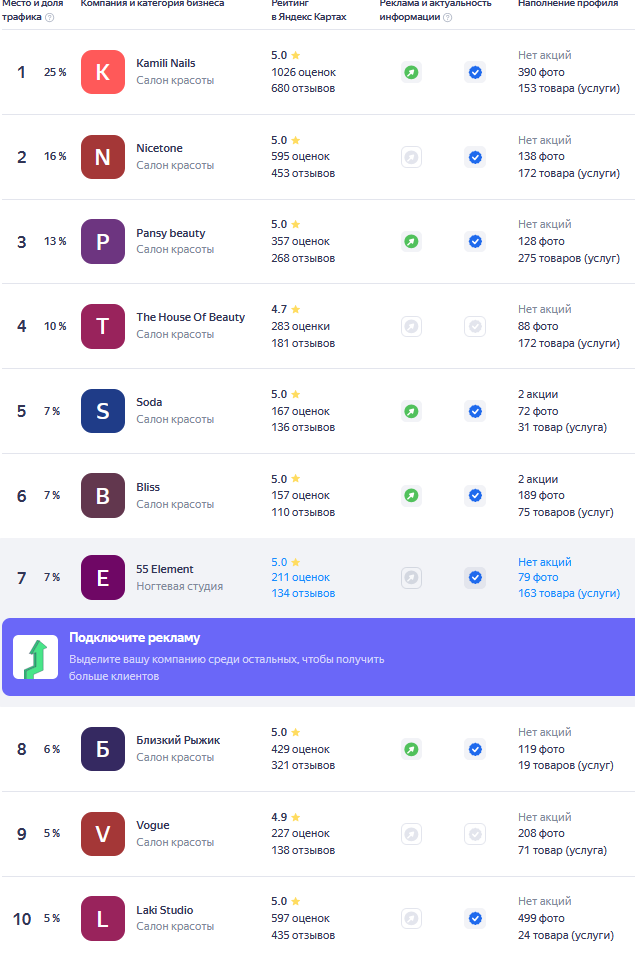Click the gray ad icon for 55 Element

(x=411, y=577)
